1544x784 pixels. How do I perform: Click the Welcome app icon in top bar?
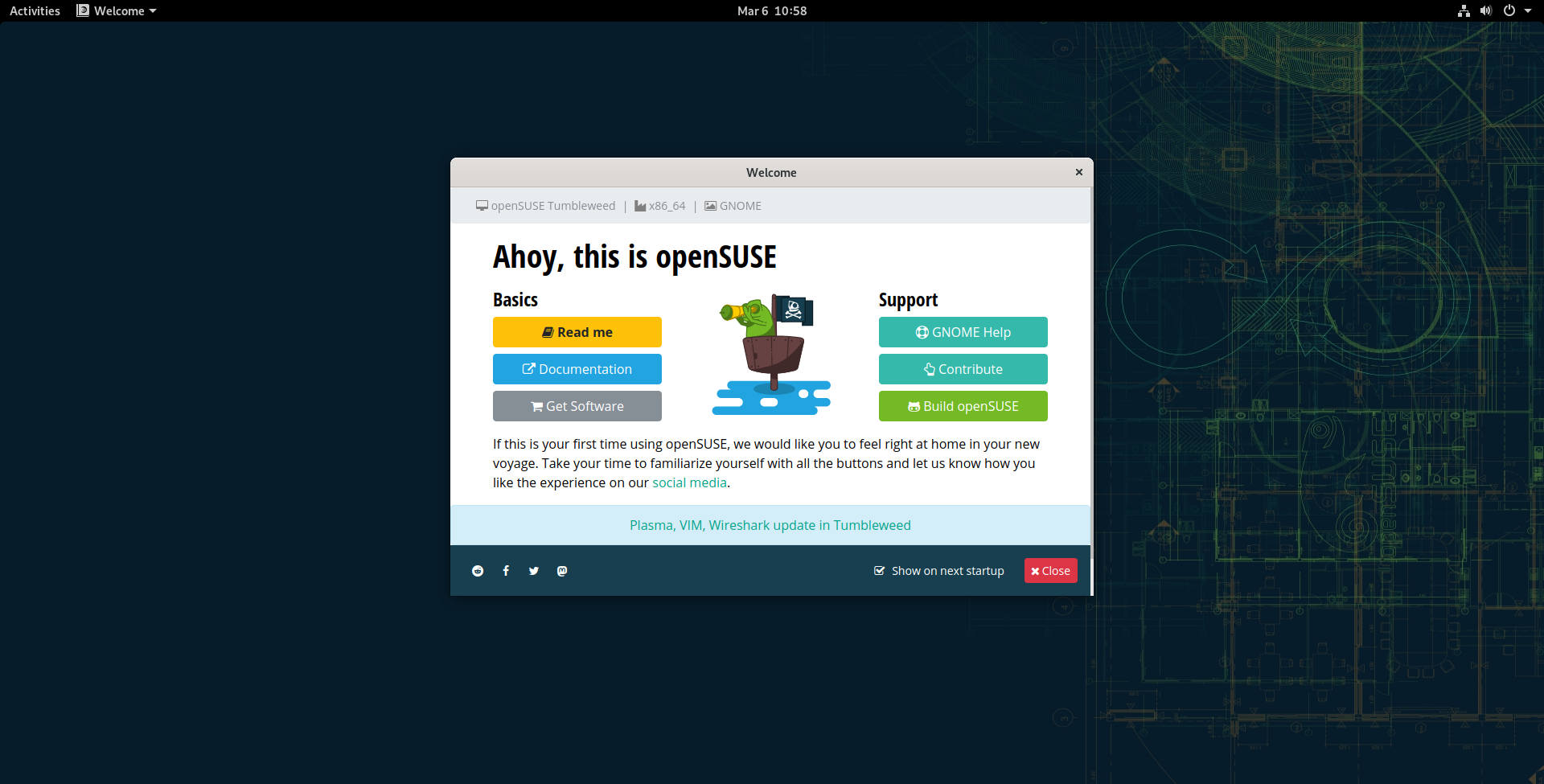83,10
